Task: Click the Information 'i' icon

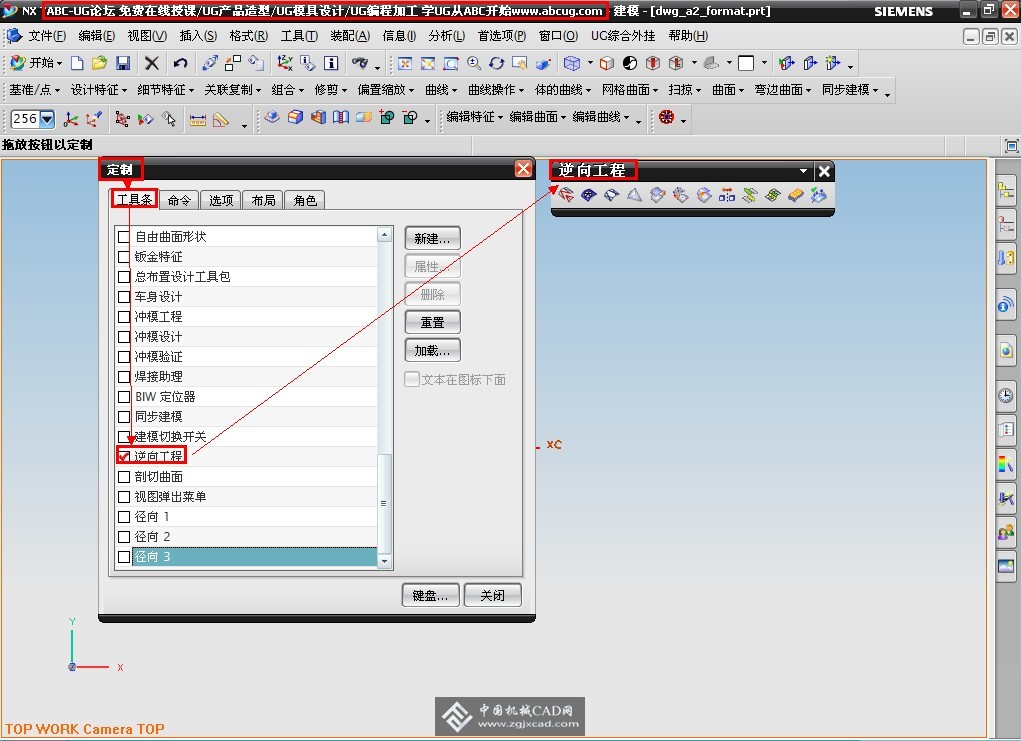Action: click(x=331, y=63)
